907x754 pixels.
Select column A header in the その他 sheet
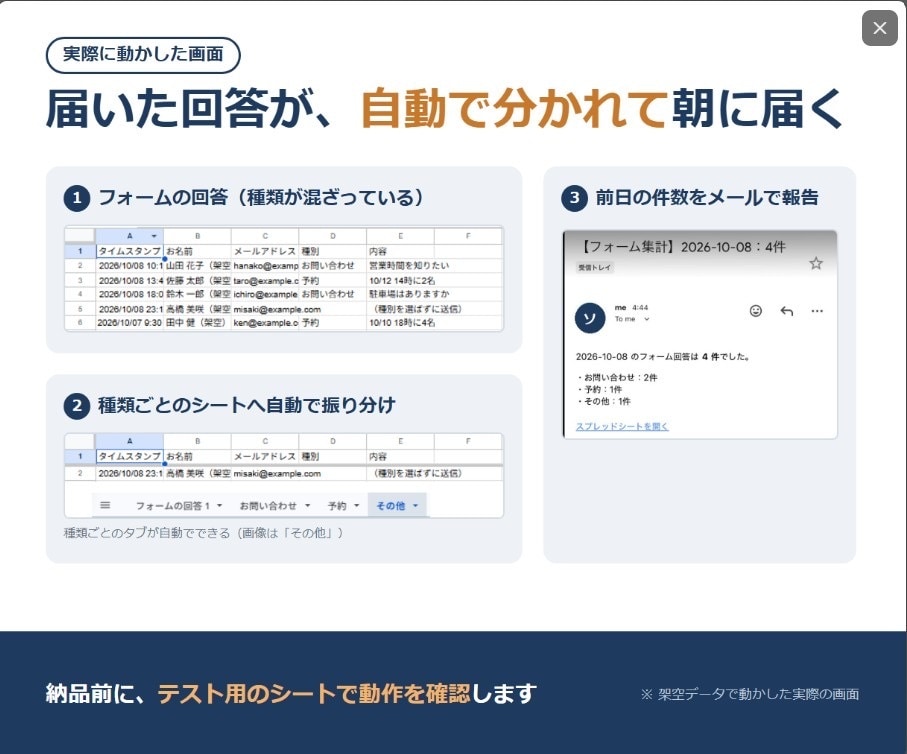point(129,441)
